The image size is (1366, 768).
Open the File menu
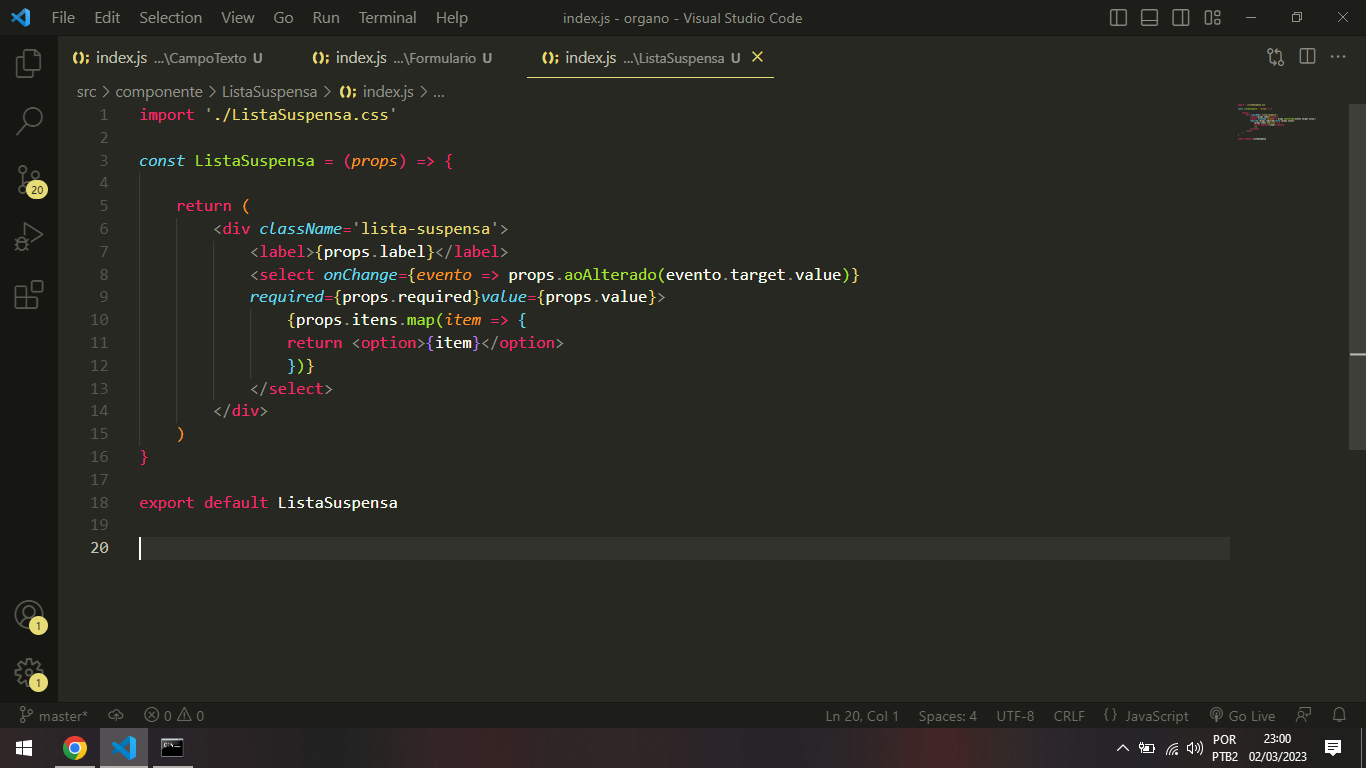pyautogui.click(x=63, y=18)
